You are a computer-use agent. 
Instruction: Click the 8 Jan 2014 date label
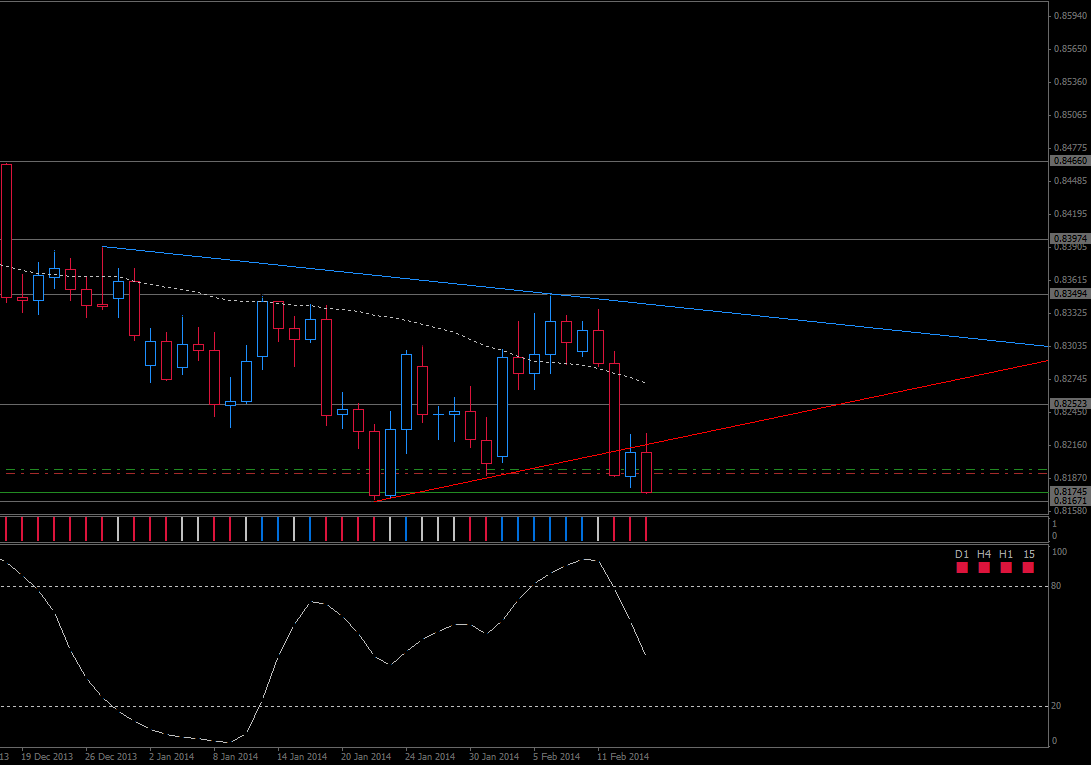tap(235, 757)
